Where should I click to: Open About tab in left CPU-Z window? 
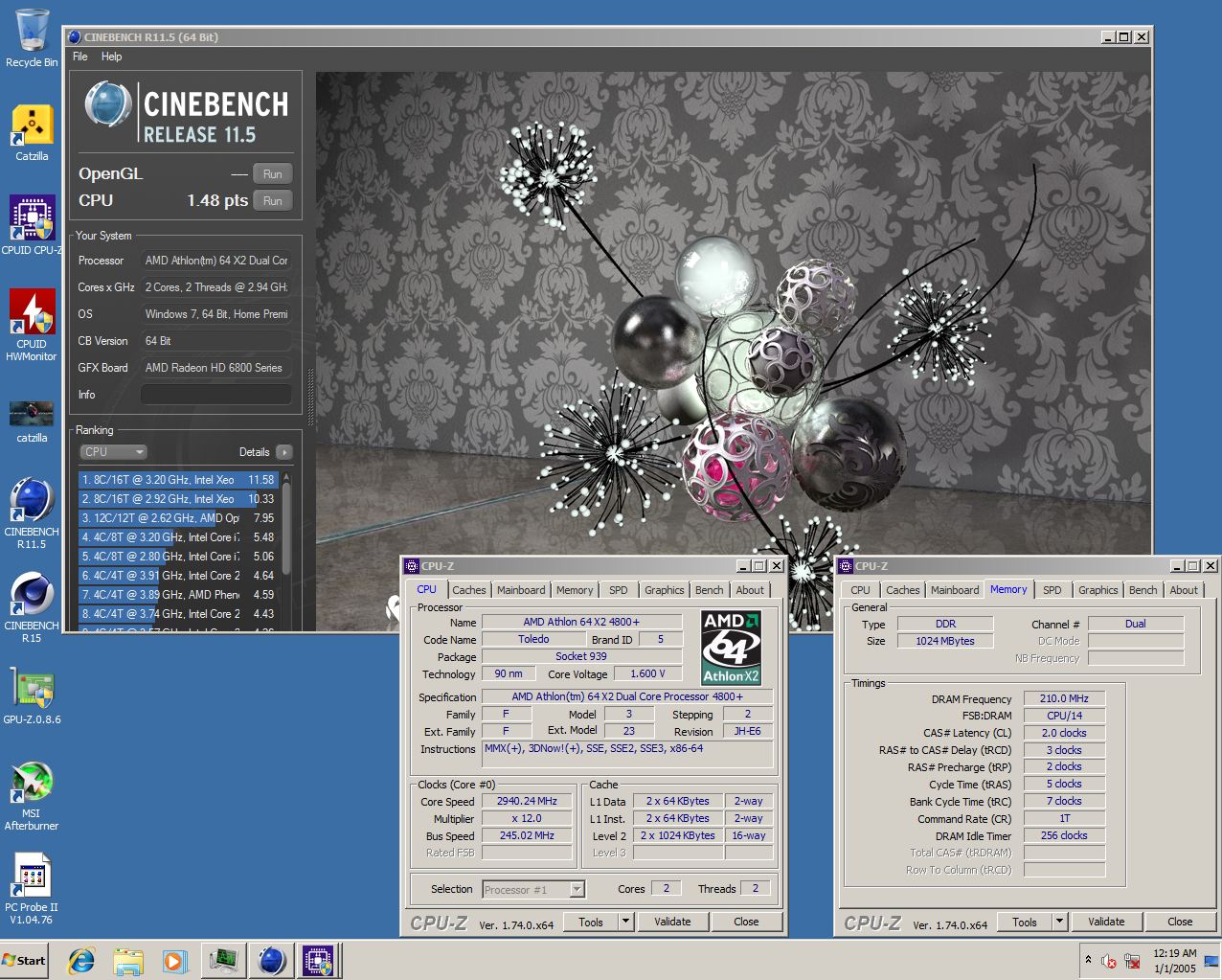751,590
